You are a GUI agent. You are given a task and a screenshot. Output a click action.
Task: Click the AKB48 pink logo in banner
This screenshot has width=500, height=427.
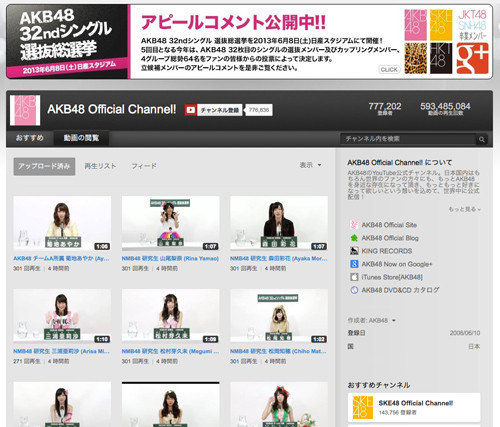(415, 25)
